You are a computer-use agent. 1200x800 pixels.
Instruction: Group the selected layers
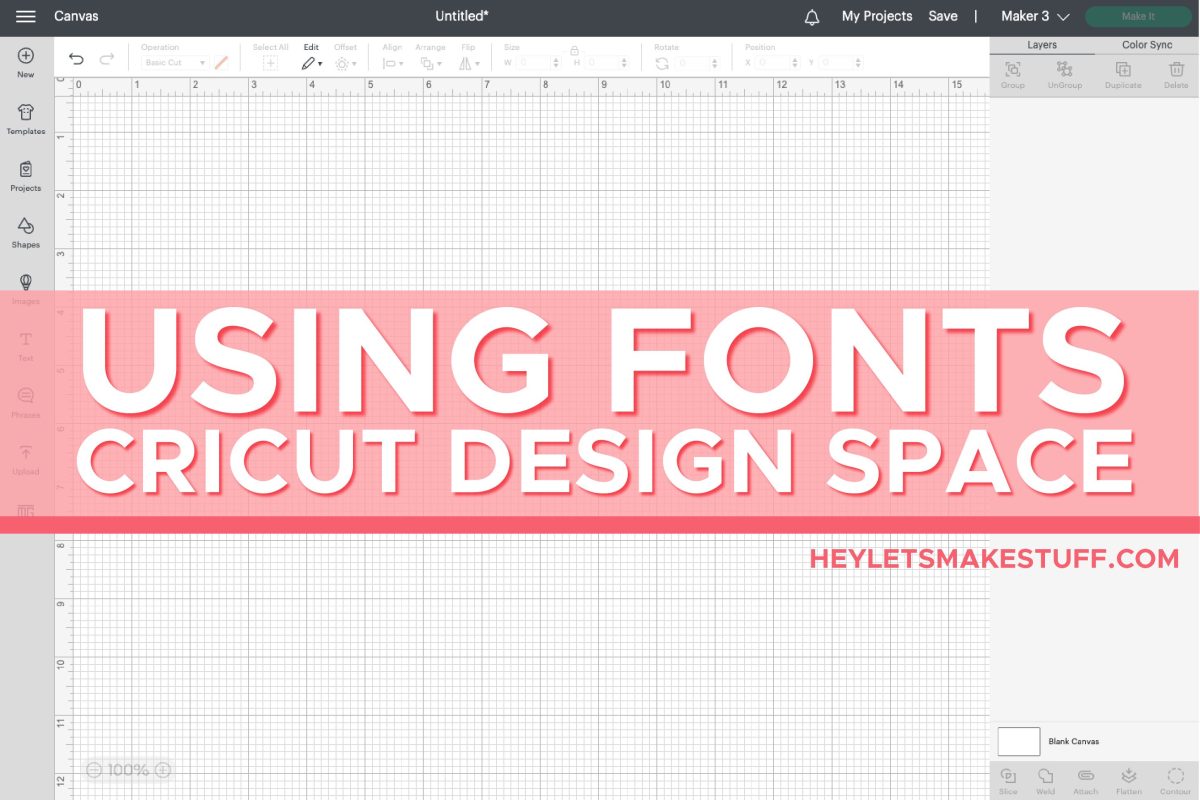coord(1013,74)
